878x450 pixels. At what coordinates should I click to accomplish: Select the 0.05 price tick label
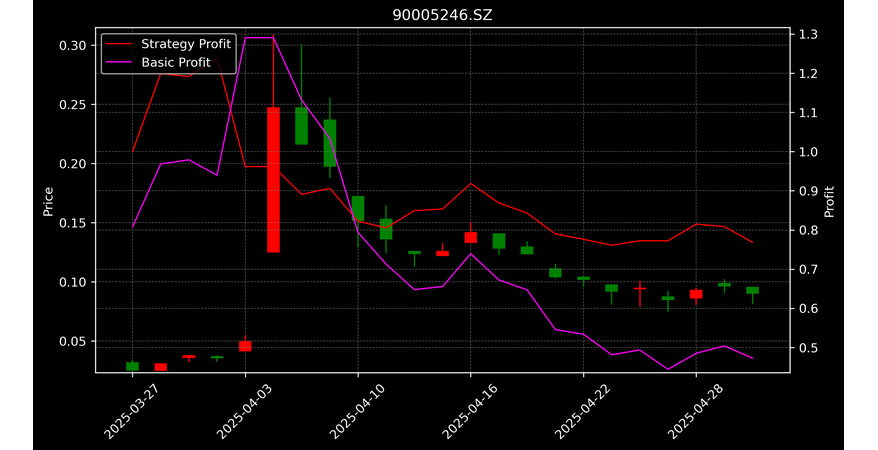(x=73, y=341)
